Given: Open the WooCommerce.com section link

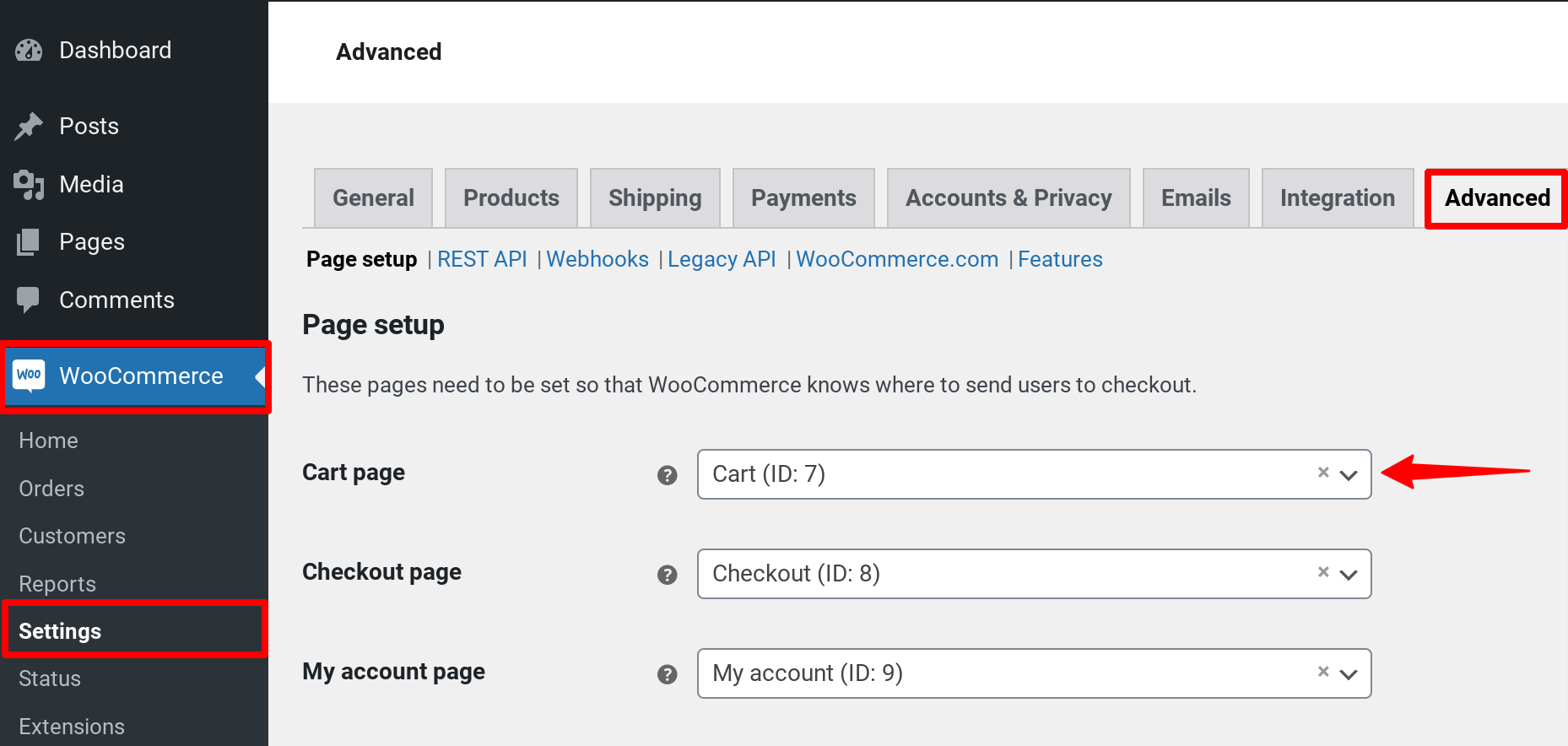Looking at the screenshot, I should (897, 259).
